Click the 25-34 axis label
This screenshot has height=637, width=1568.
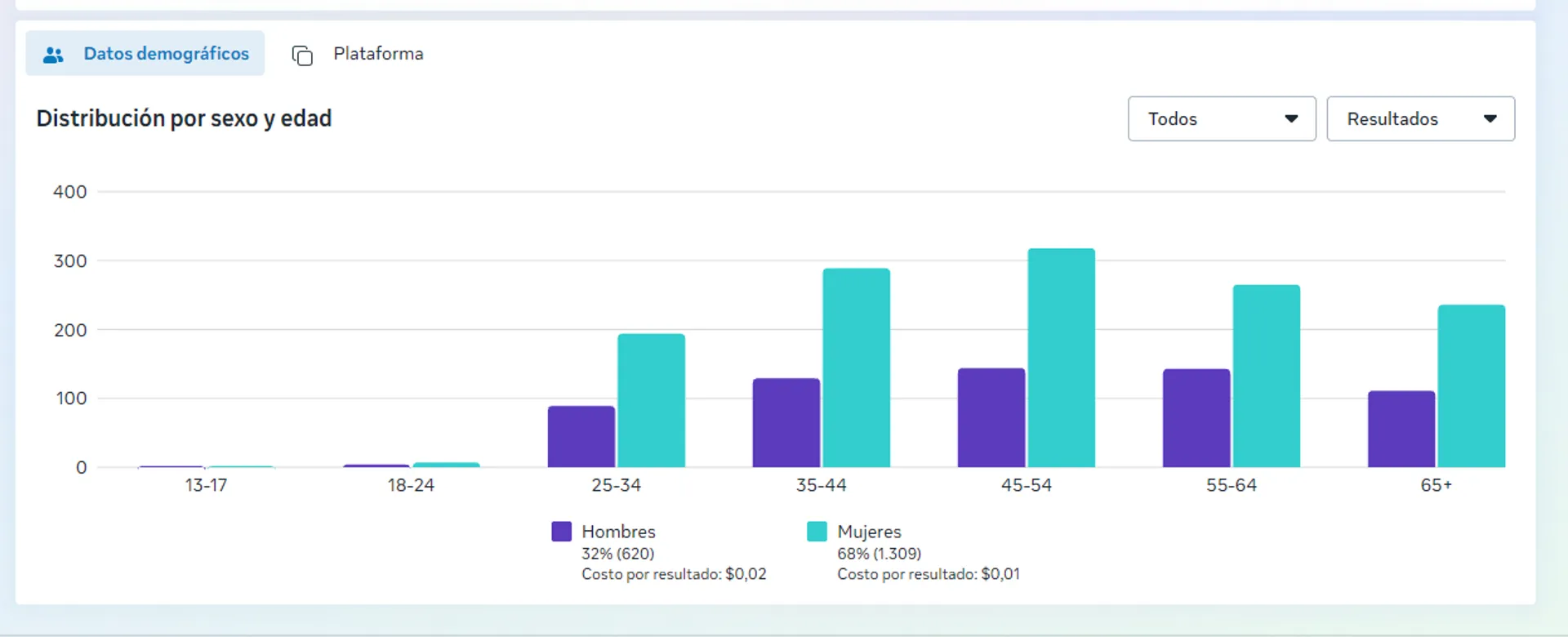point(616,485)
